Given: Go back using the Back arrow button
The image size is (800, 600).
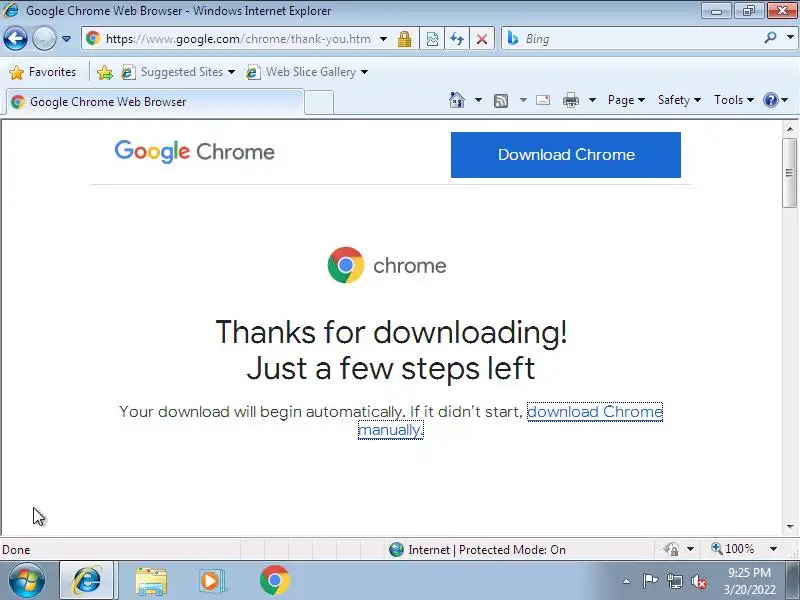Looking at the screenshot, I should point(15,39).
